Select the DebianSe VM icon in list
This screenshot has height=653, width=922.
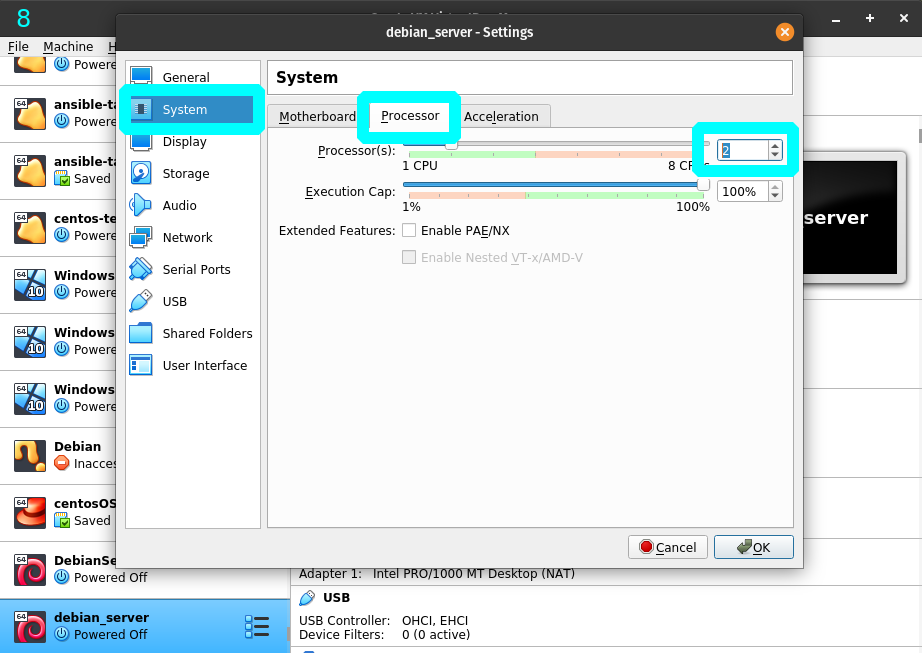(30, 570)
